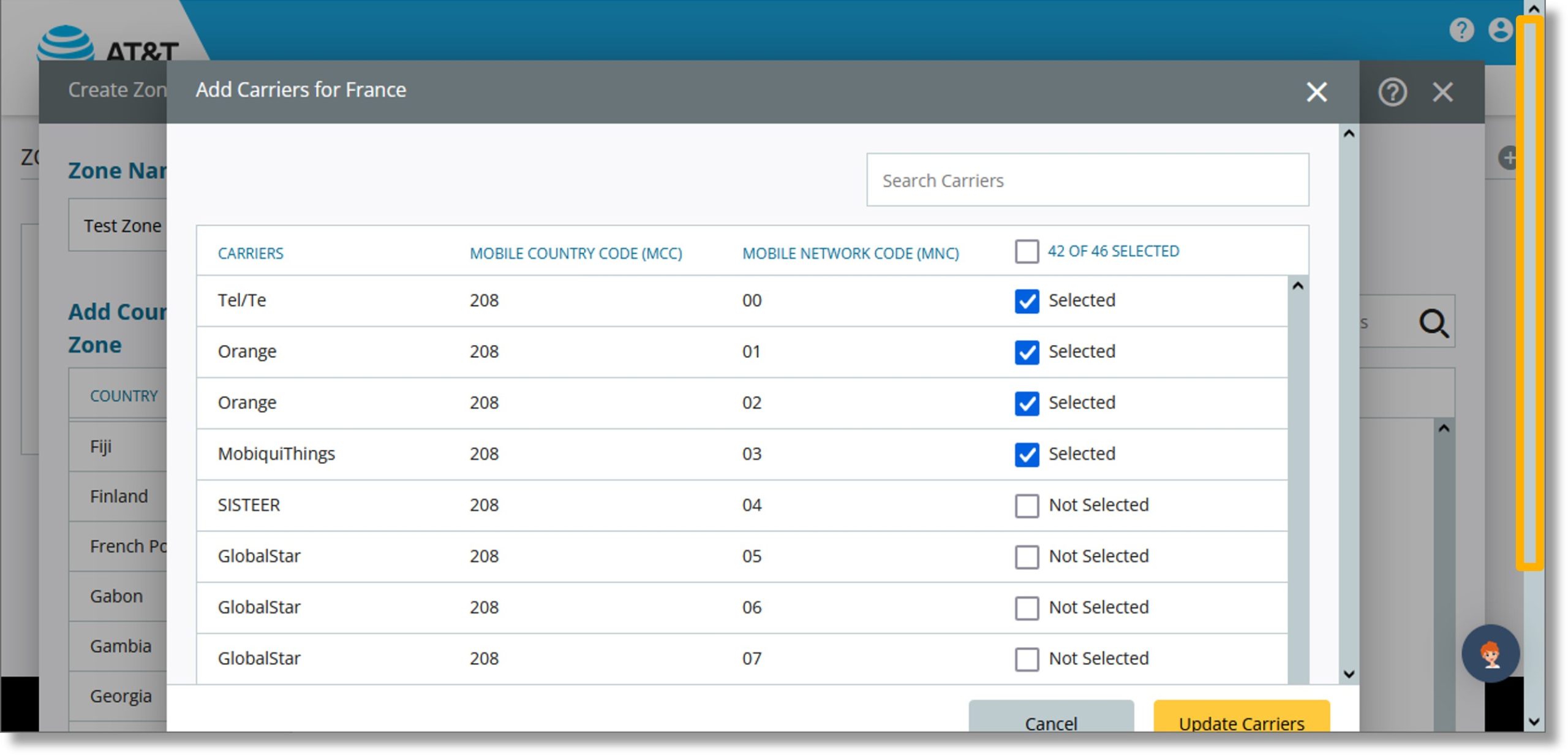Image resolution: width=1568 pixels, height=755 pixels.
Task: Click the magnifier search icon behind dialog
Action: (x=1434, y=323)
